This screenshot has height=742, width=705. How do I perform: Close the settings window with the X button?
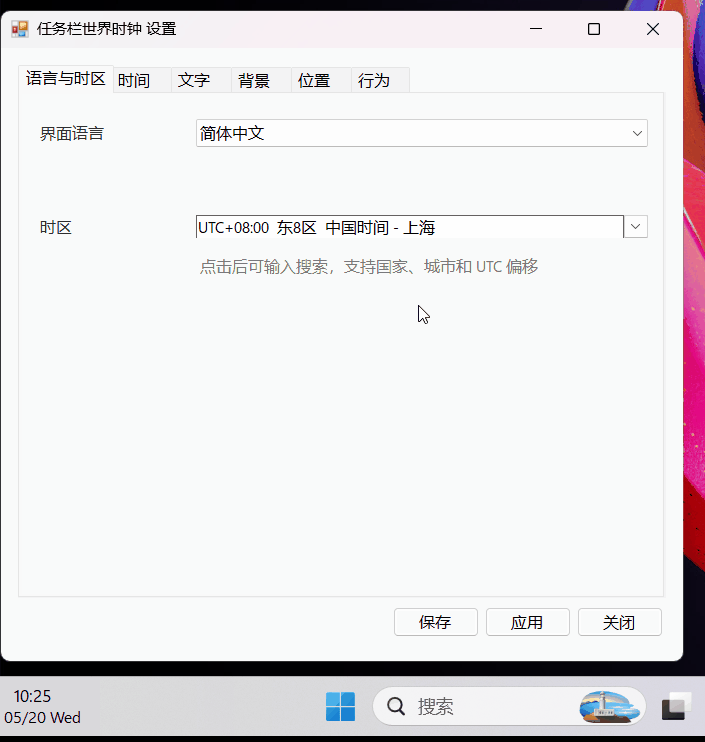click(x=652, y=29)
